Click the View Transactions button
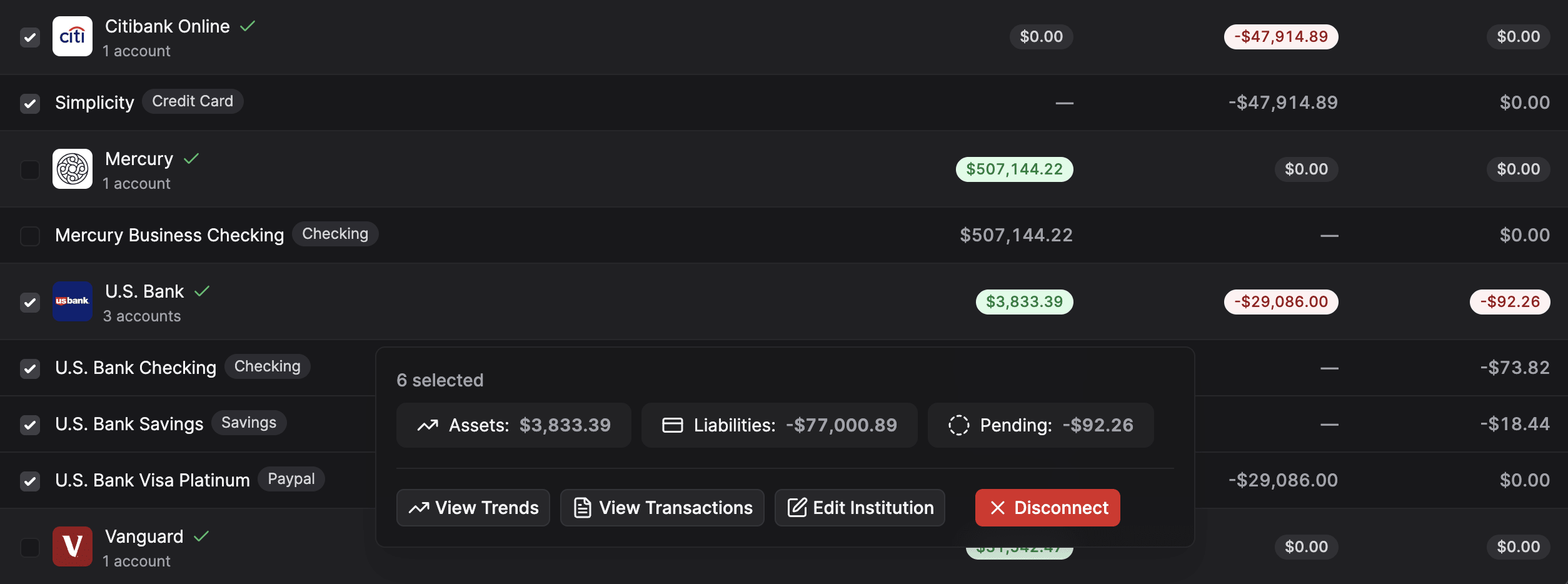This screenshot has width=1568, height=584. coord(662,508)
